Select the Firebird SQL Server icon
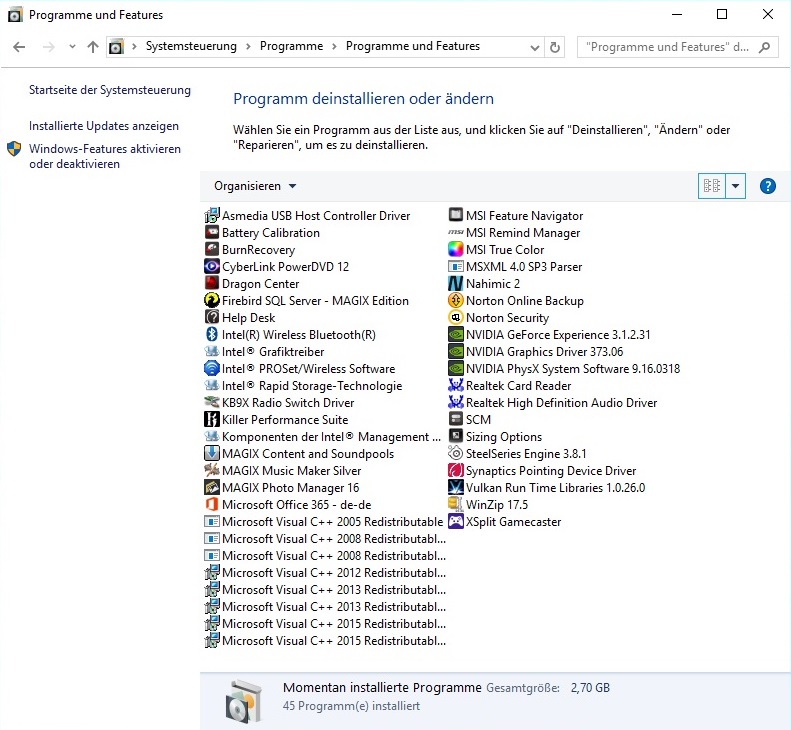791x730 pixels. click(x=212, y=300)
